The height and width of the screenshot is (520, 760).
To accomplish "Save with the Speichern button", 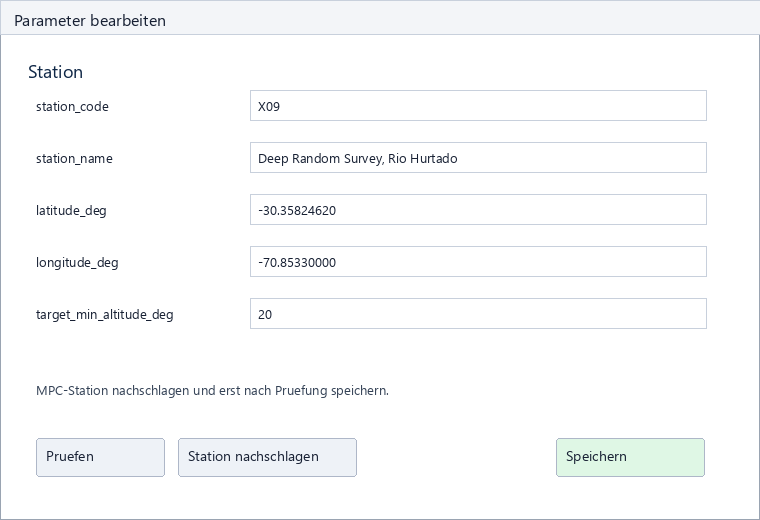I will click(630, 457).
